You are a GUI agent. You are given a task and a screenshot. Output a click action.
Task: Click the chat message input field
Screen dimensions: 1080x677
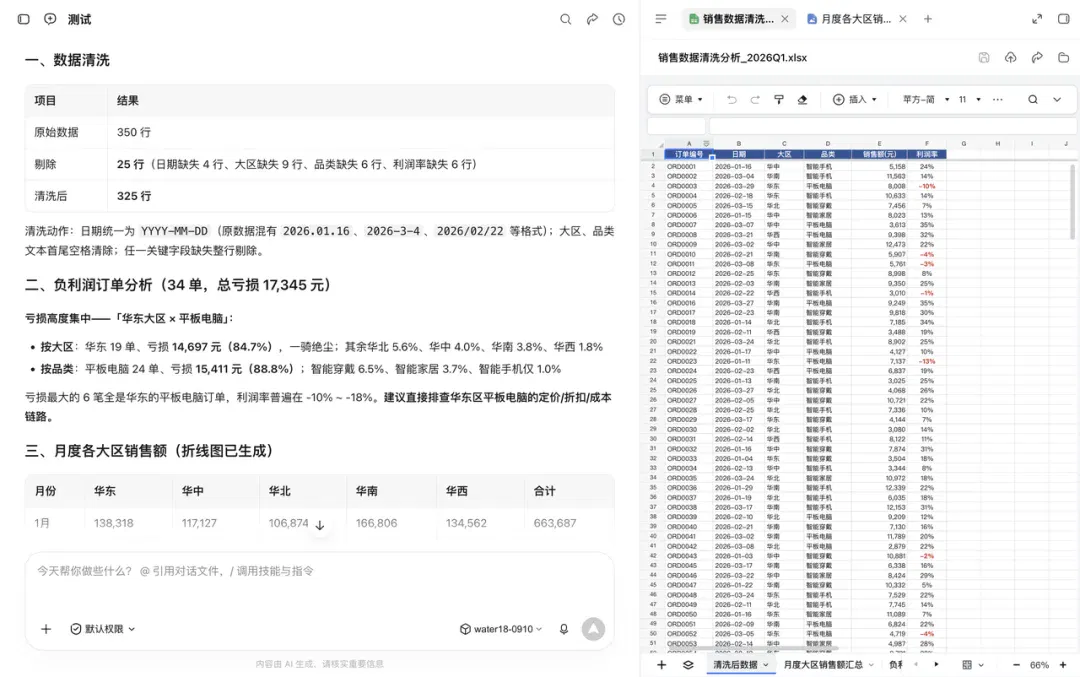point(320,571)
